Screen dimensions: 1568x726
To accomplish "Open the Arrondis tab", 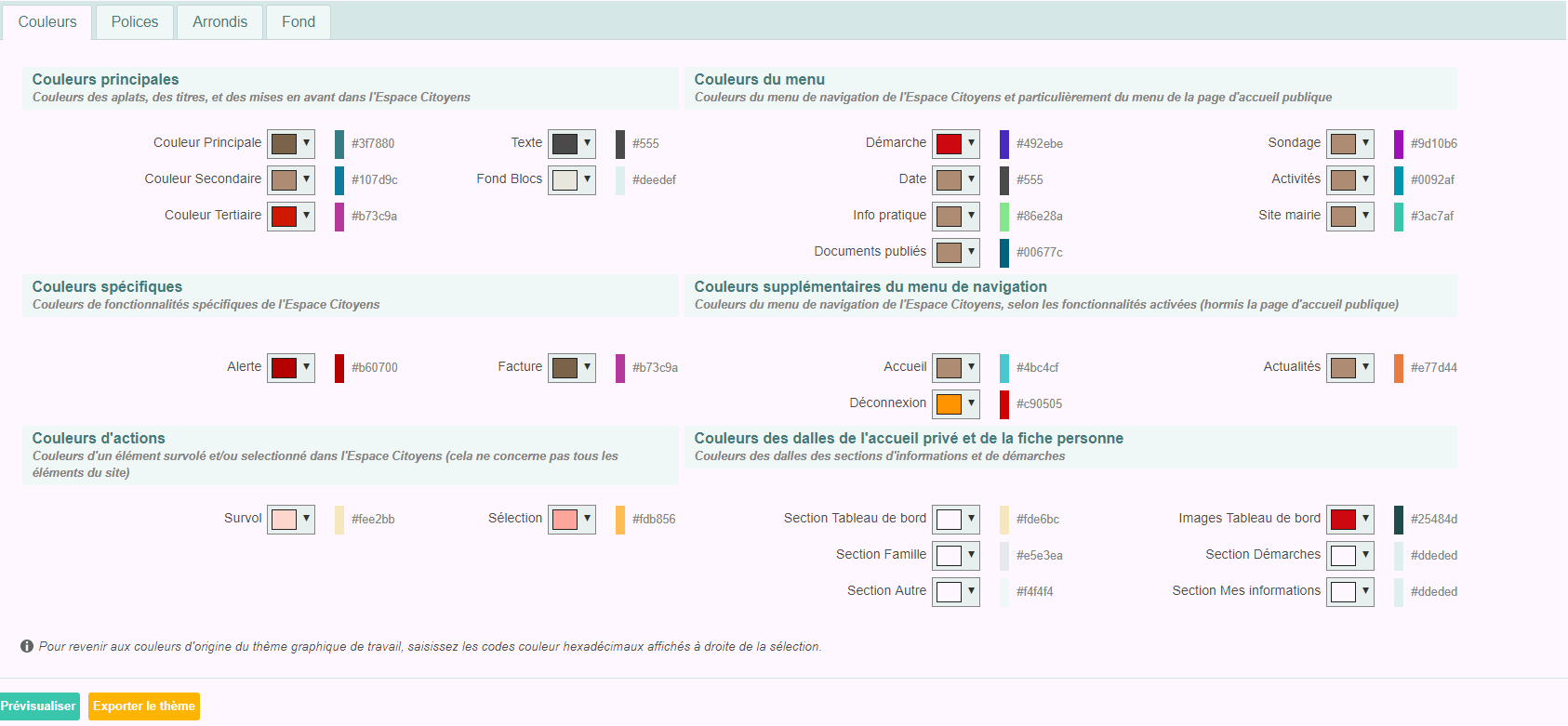I will point(219,21).
